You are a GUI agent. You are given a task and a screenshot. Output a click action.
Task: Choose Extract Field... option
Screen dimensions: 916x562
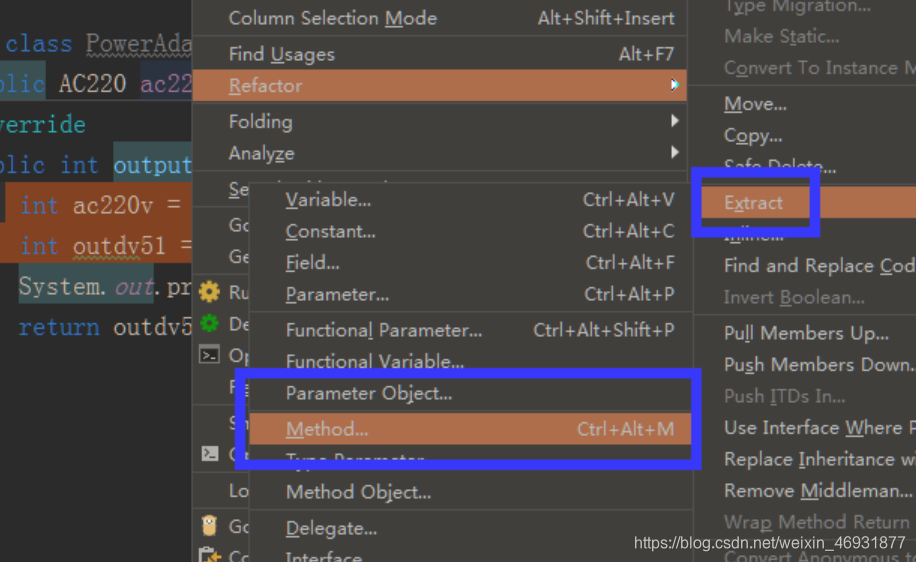[471, 263]
